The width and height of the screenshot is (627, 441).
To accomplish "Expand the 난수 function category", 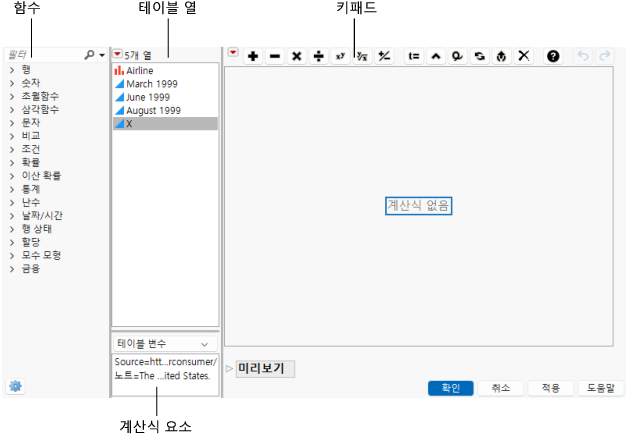I will [x=12, y=202].
